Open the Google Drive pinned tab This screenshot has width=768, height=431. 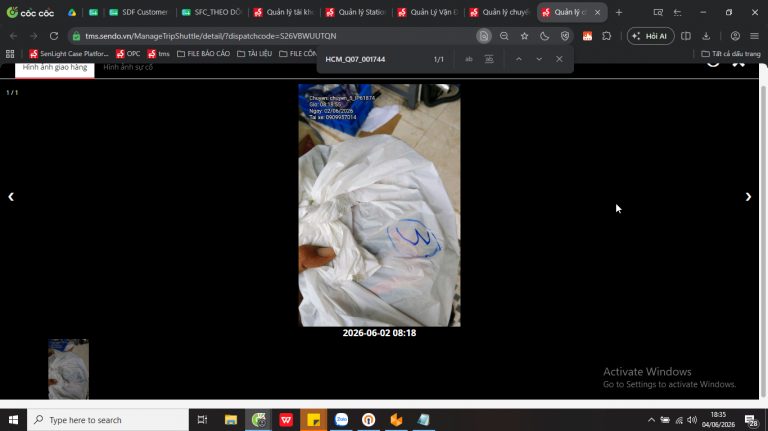[x=72, y=12]
